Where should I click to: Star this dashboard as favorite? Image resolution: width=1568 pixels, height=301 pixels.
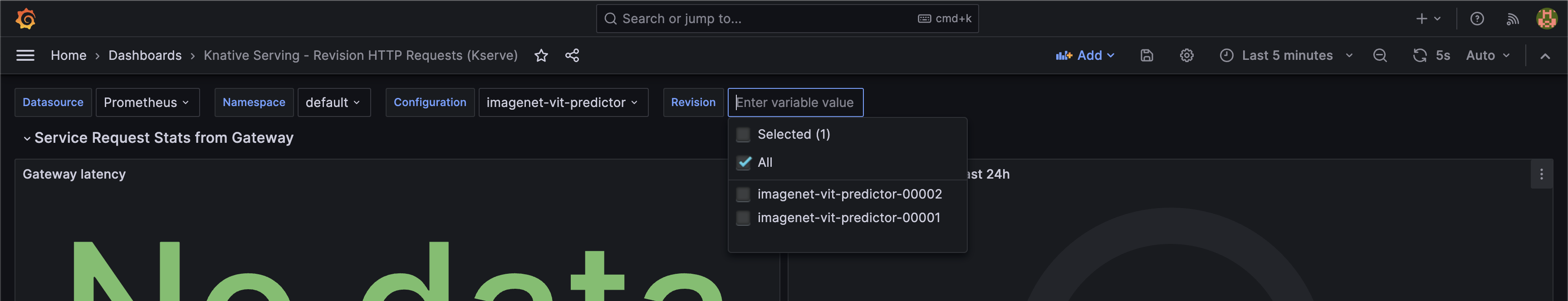(541, 56)
